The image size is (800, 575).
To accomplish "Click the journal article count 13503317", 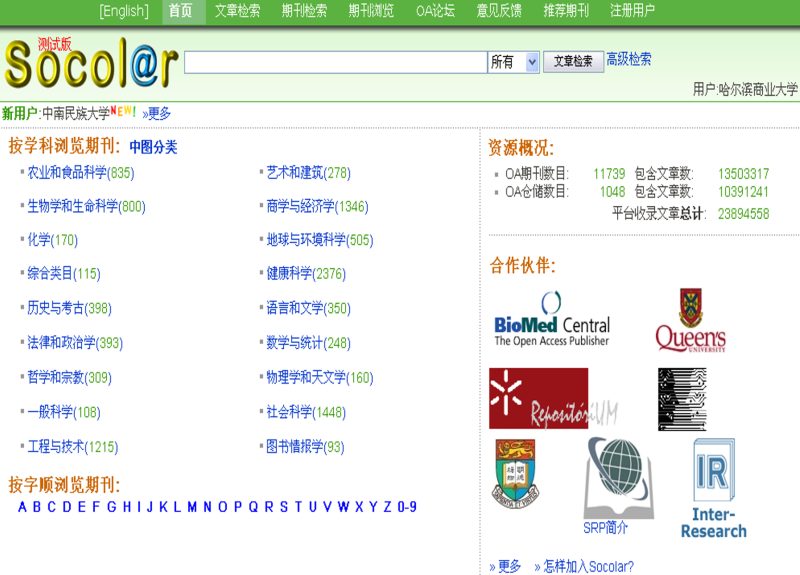I will point(743,174).
